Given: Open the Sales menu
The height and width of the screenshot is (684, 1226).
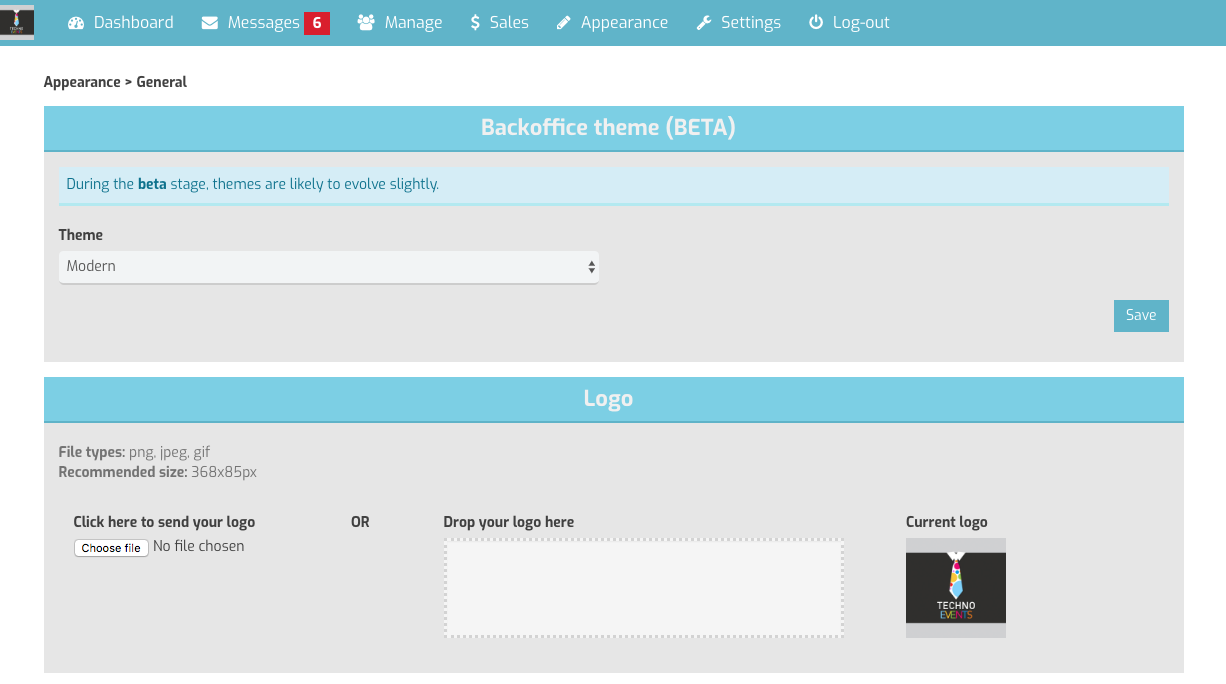Looking at the screenshot, I should [509, 23].
